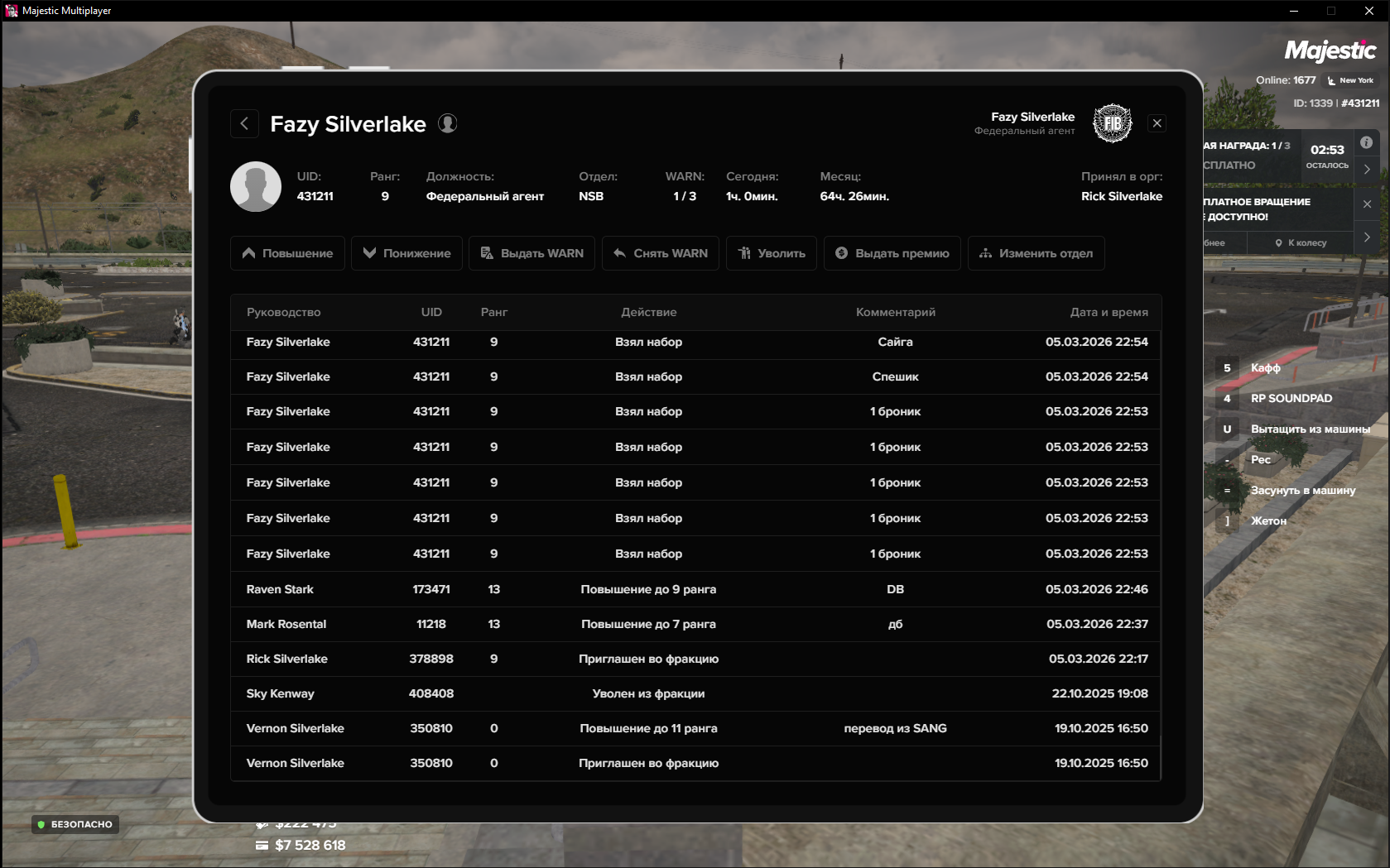Click the К колесу wheel link
The width and height of the screenshot is (1390, 868).
click(x=1301, y=243)
